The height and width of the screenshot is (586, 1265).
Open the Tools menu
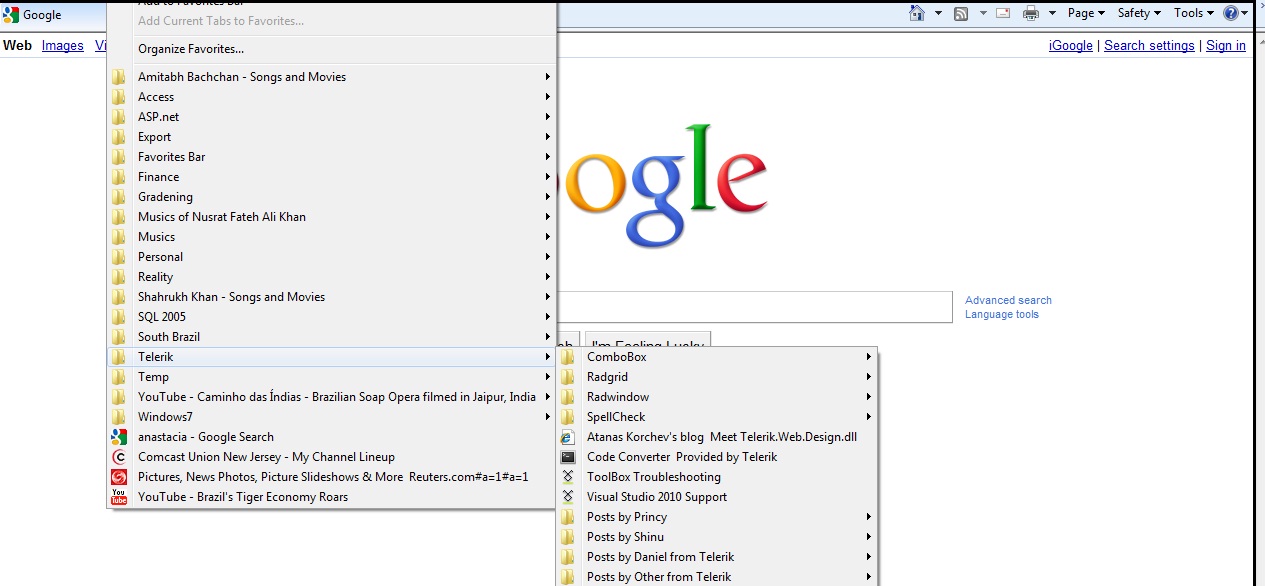pos(1194,13)
